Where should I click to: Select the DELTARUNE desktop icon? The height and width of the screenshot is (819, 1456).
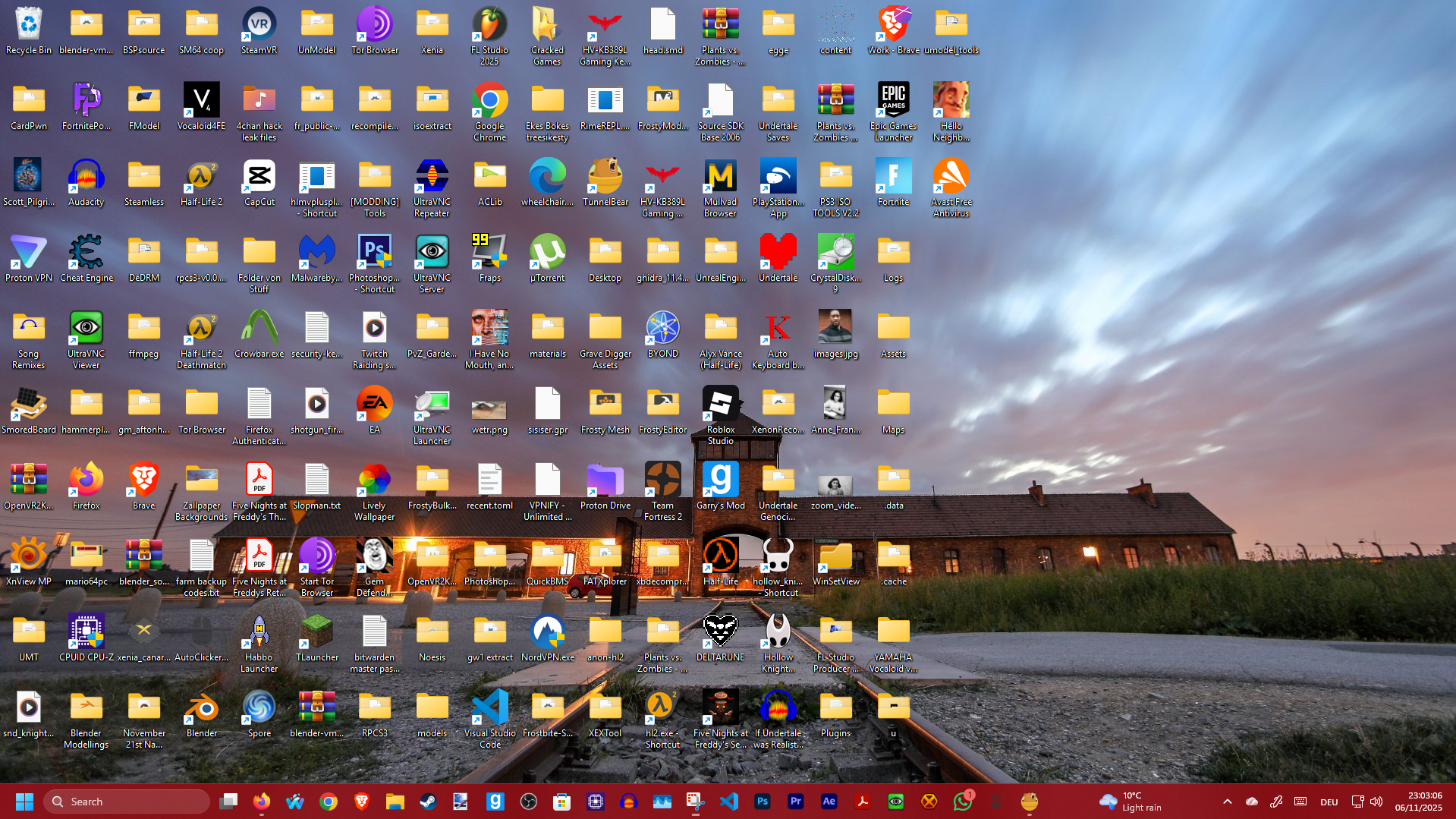tap(720, 634)
